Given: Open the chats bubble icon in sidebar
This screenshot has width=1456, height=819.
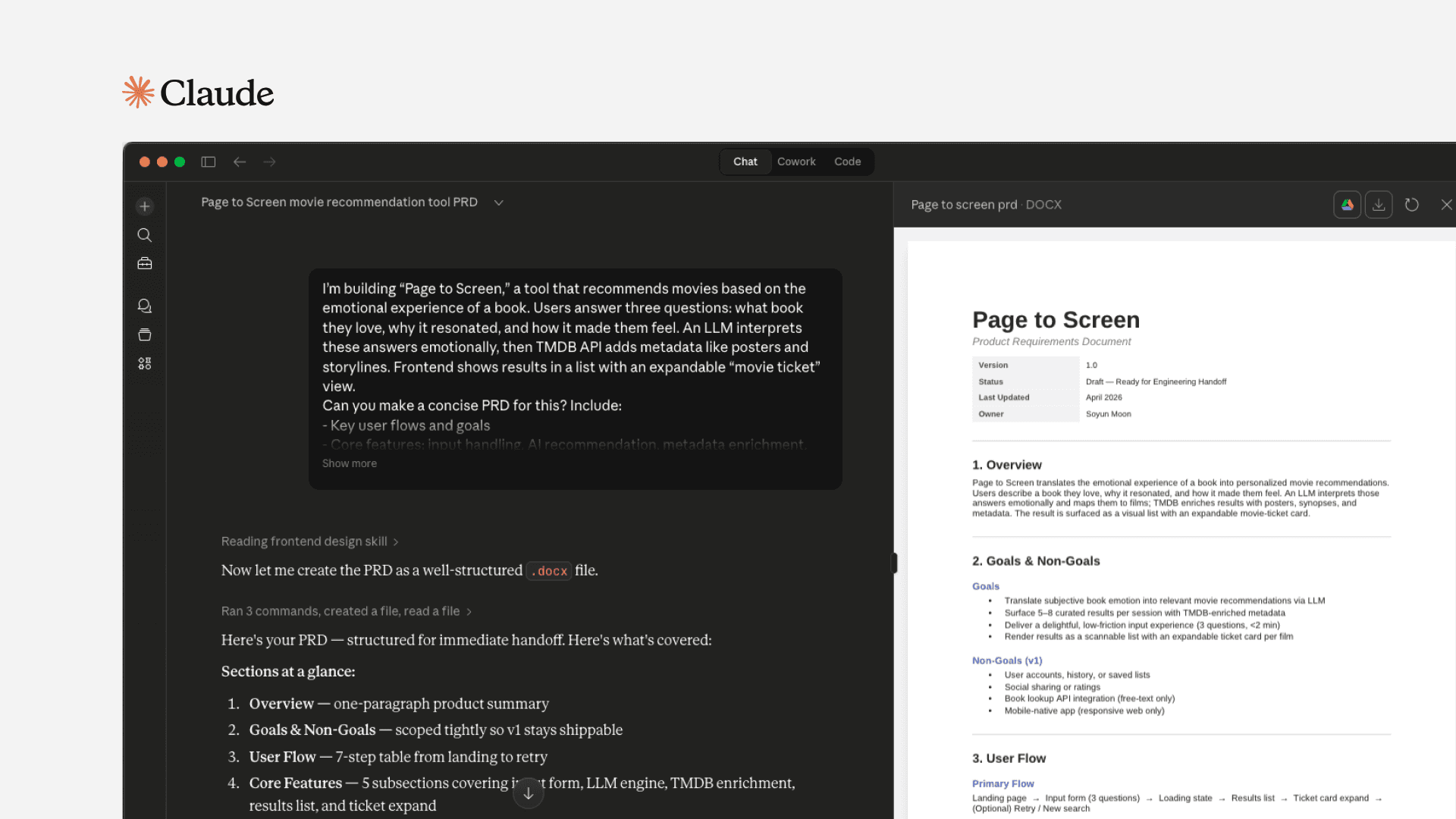Looking at the screenshot, I should pos(145,306).
